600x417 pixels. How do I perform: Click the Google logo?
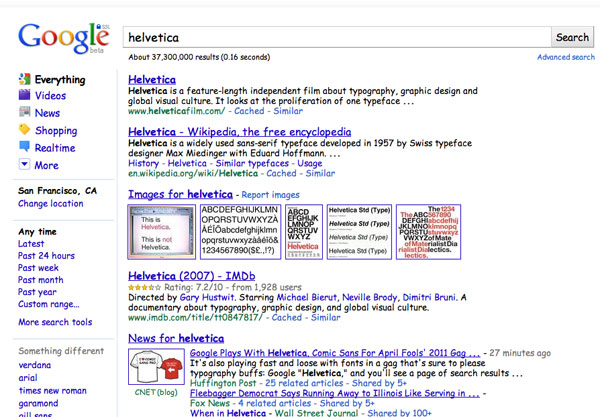pyautogui.click(x=62, y=39)
